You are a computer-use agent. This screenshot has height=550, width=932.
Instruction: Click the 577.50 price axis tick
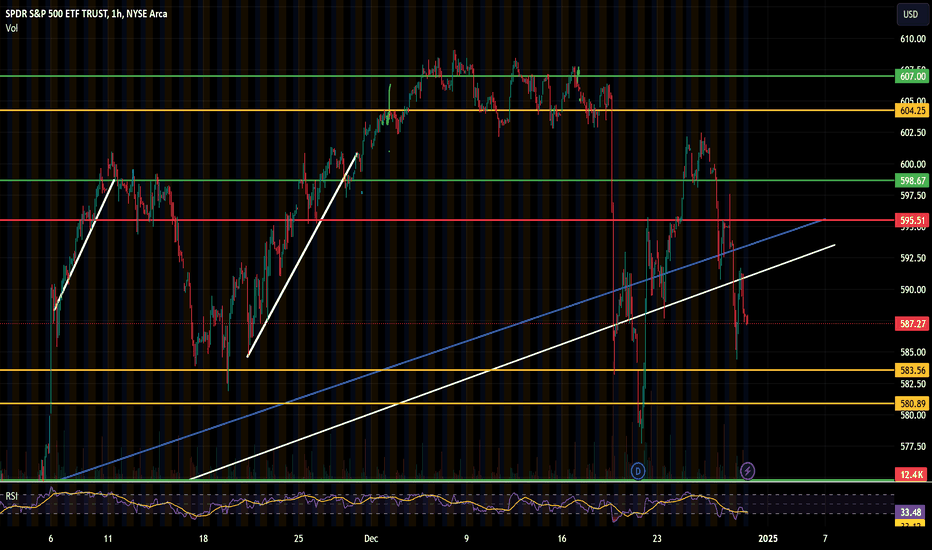tap(913, 447)
